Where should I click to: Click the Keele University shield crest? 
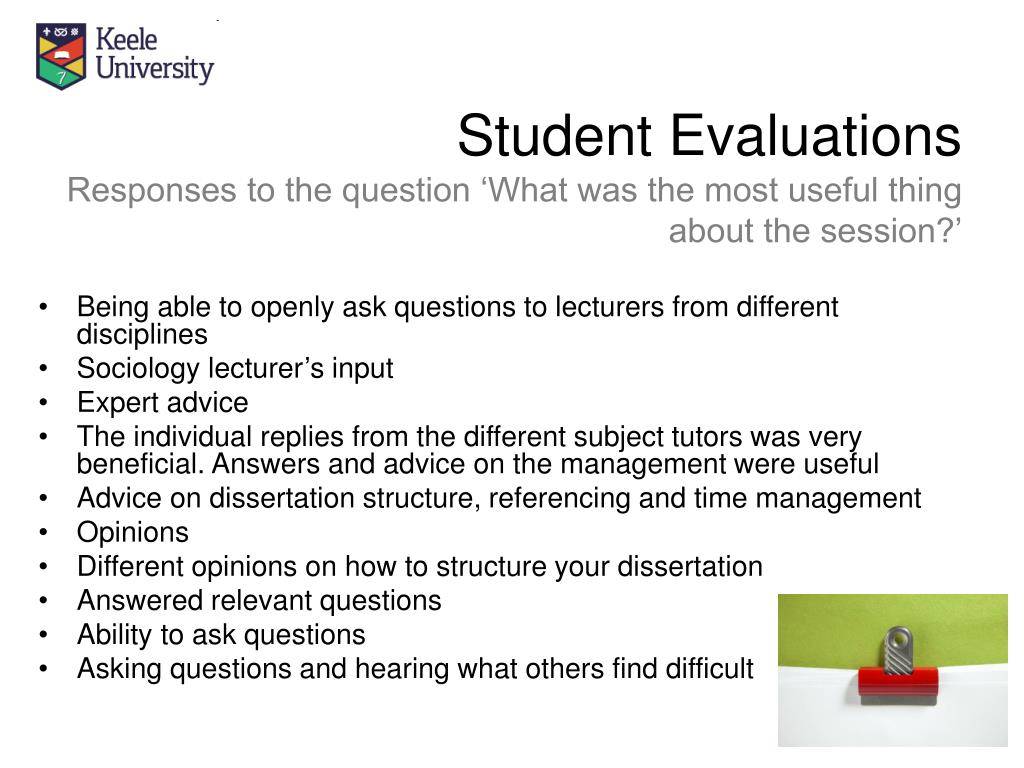click(61, 57)
